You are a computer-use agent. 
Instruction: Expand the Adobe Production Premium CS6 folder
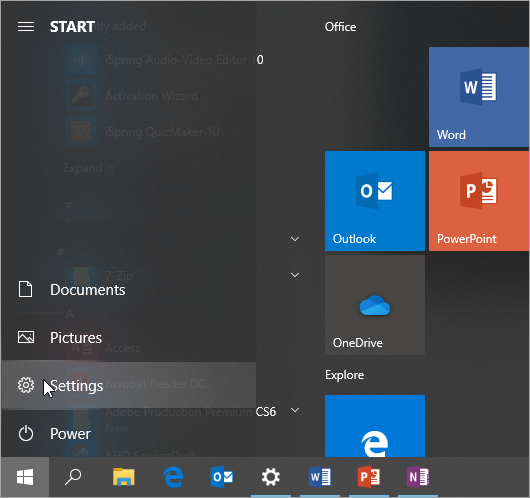click(x=295, y=410)
